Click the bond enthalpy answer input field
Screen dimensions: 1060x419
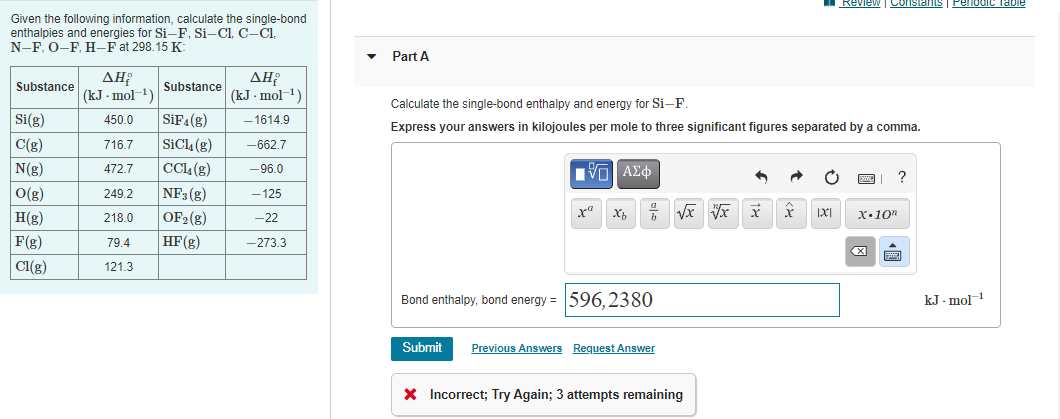click(702, 299)
